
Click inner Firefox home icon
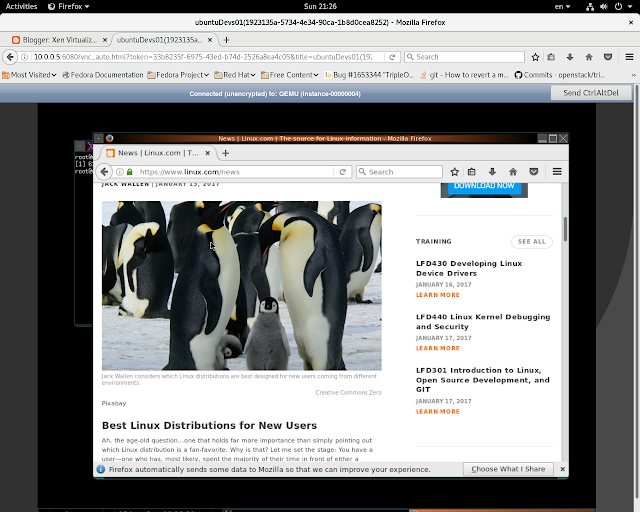(x=513, y=172)
